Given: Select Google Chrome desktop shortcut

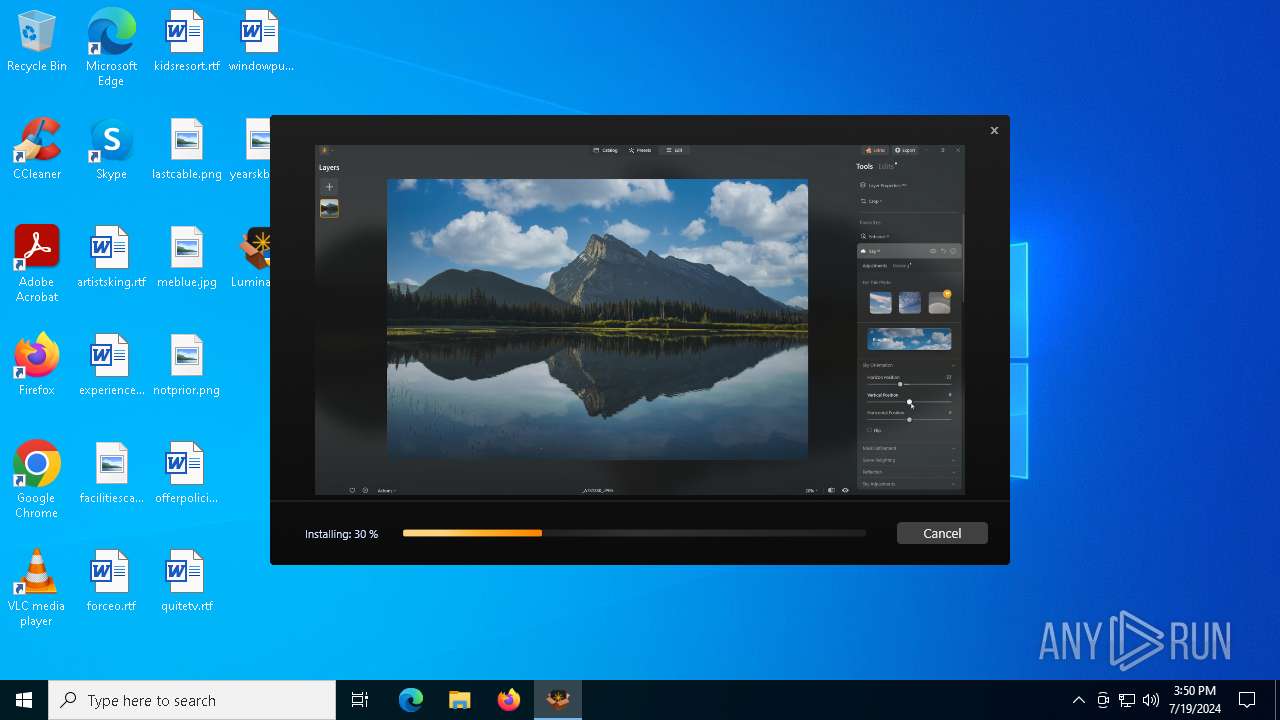Looking at the screenshot, I should (37, 480).
